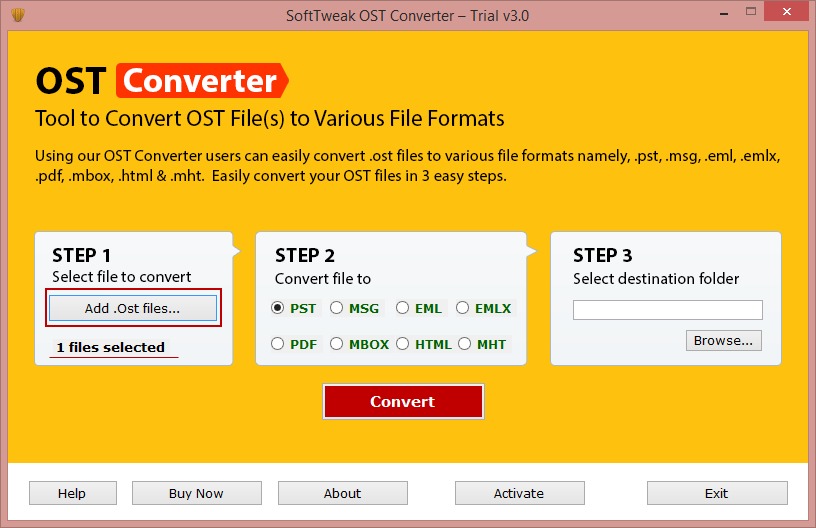This screenshot has height=528, width=816.
Task: Select the EMLX format radio button
Action: click(x=462, y=308)
